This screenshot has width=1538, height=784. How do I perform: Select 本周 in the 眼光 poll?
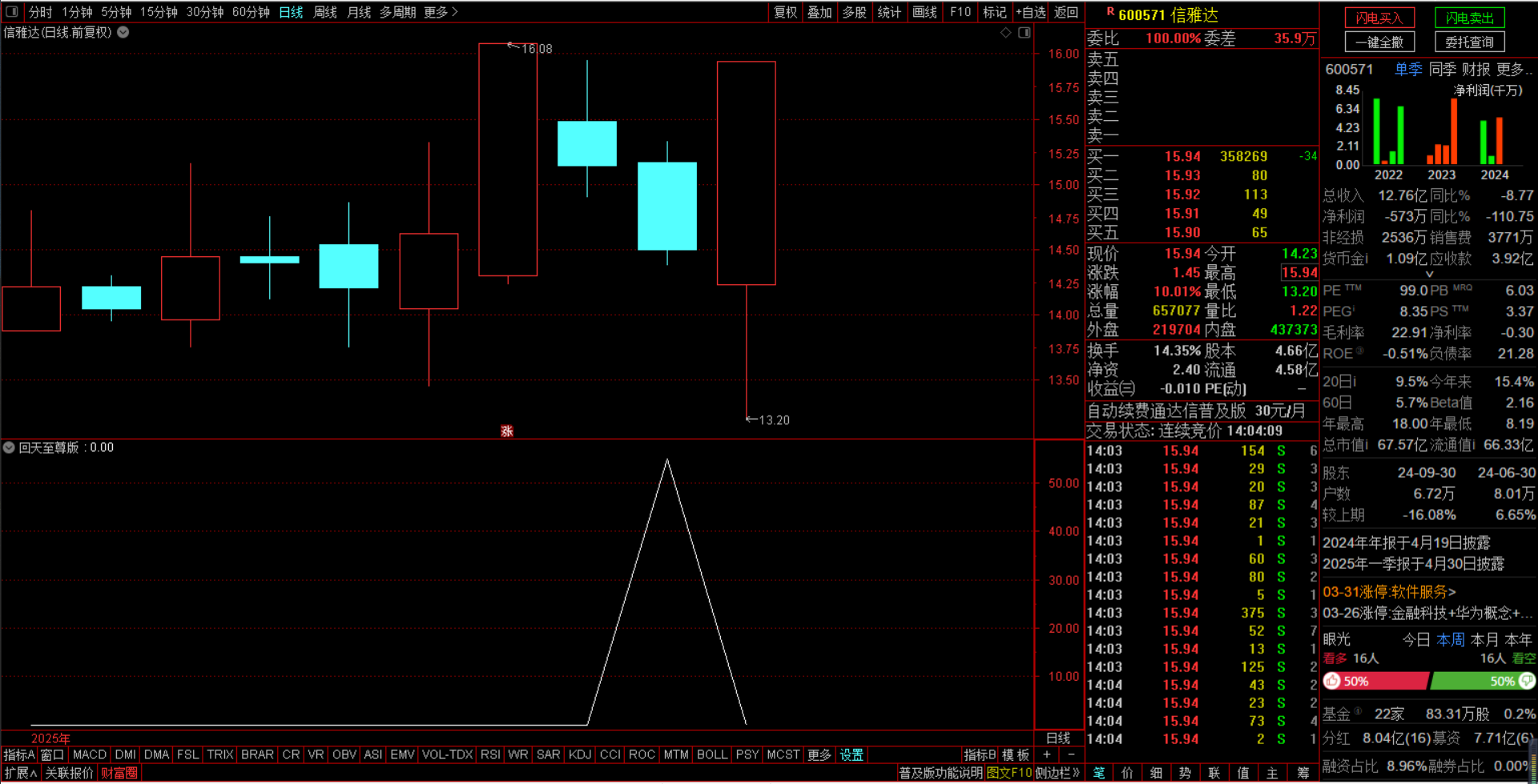point(1451,640)
